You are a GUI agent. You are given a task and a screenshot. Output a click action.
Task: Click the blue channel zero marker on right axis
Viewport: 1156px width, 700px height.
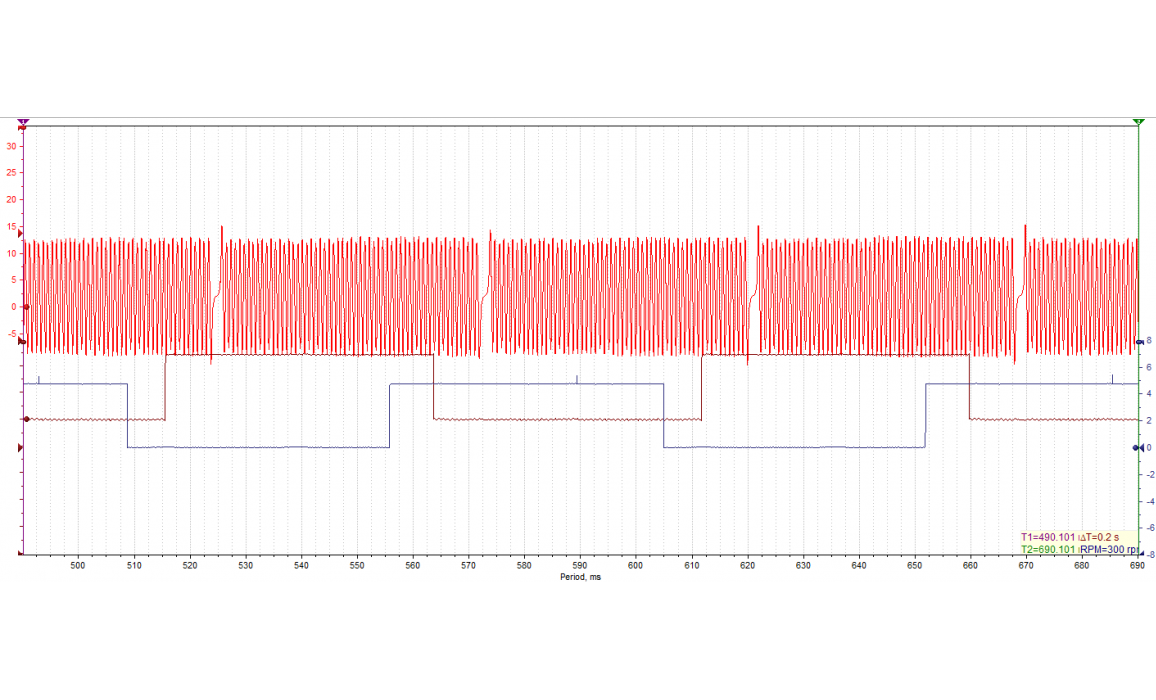[x=1137, y=448]
